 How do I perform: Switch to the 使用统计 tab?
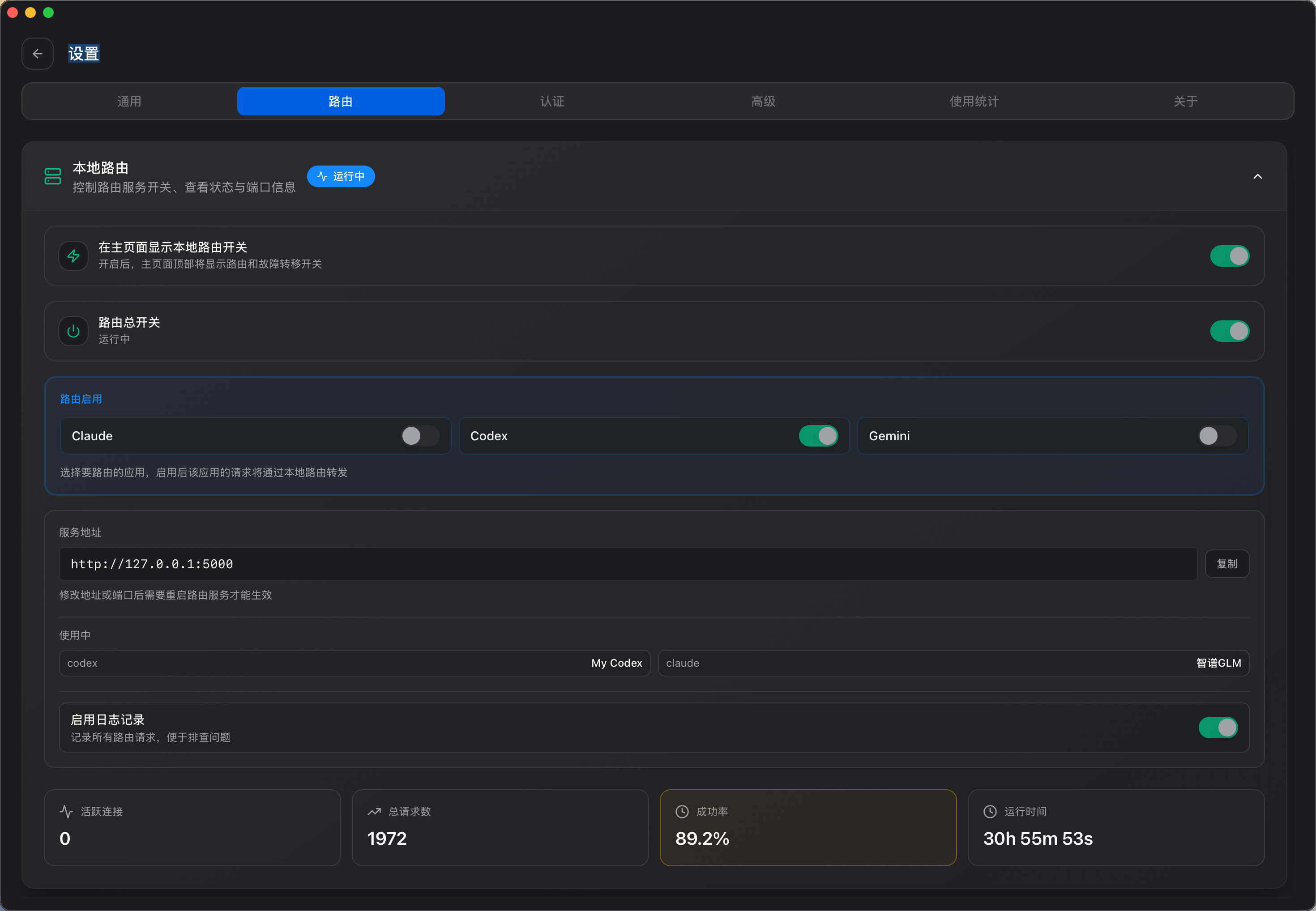(x=974, y=101)
